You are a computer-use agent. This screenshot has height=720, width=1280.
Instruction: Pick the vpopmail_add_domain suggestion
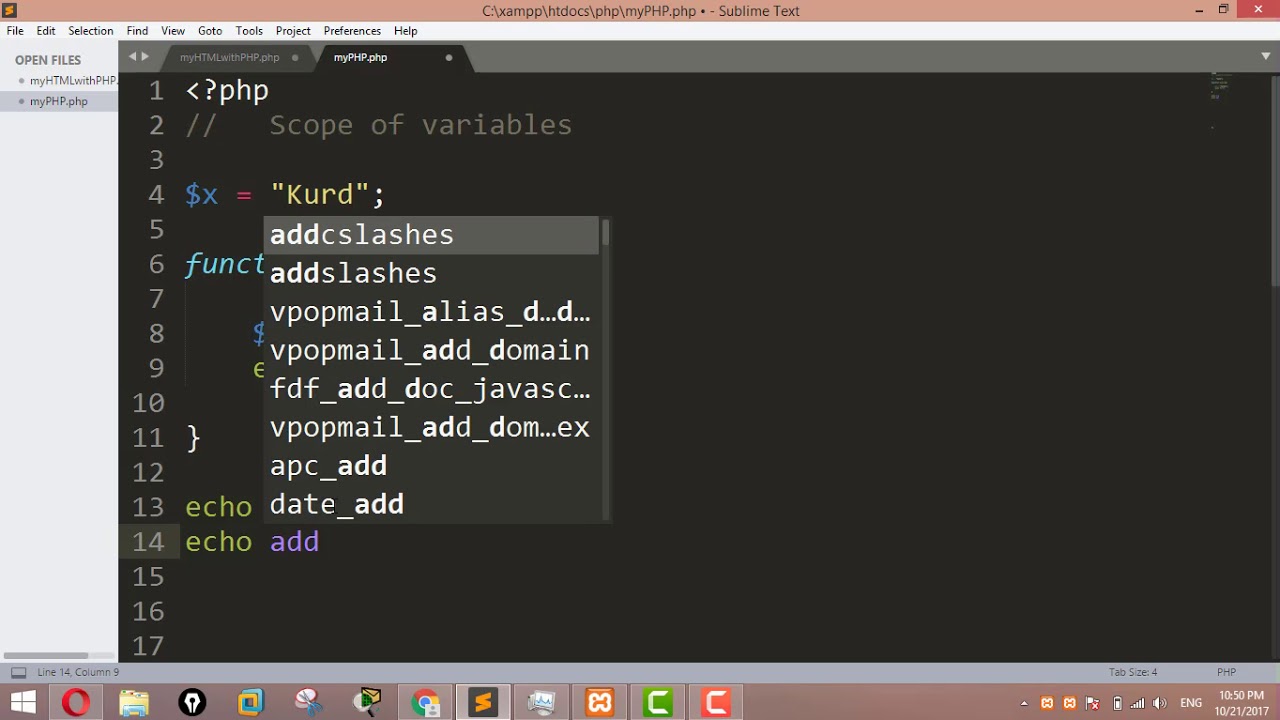pos(431,350)
